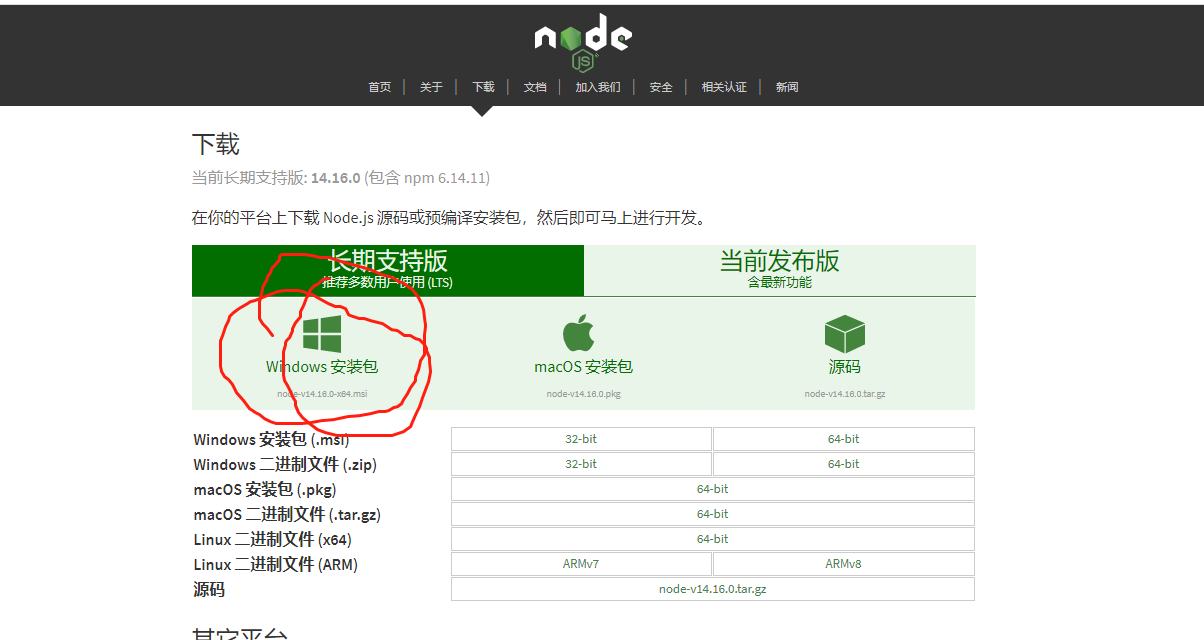The height and width of the screenshot is (640, 1204).
Task: Click the 源码 download label
Action: click(844, 367)
